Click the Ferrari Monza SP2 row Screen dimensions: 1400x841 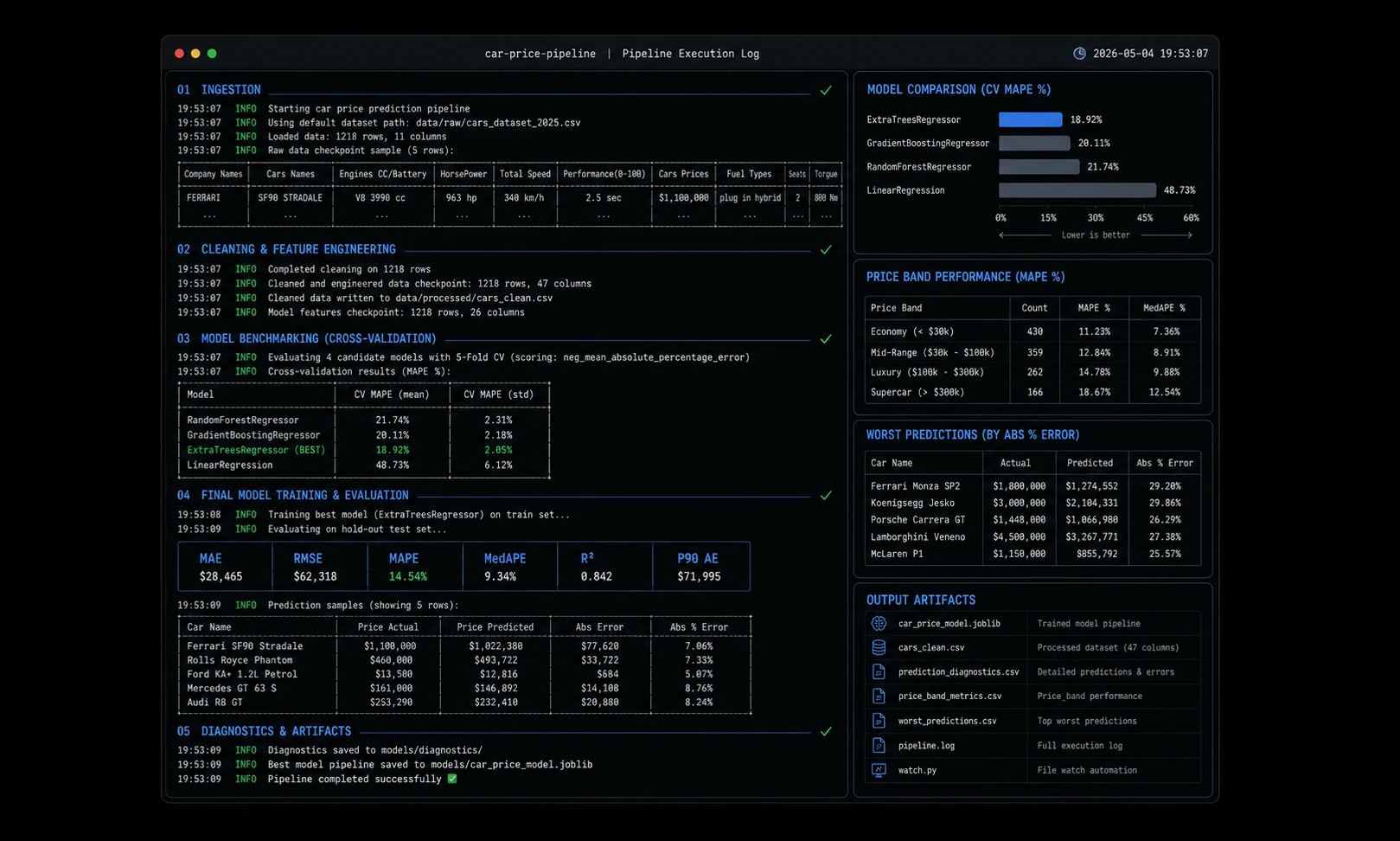click(1032, 486)
